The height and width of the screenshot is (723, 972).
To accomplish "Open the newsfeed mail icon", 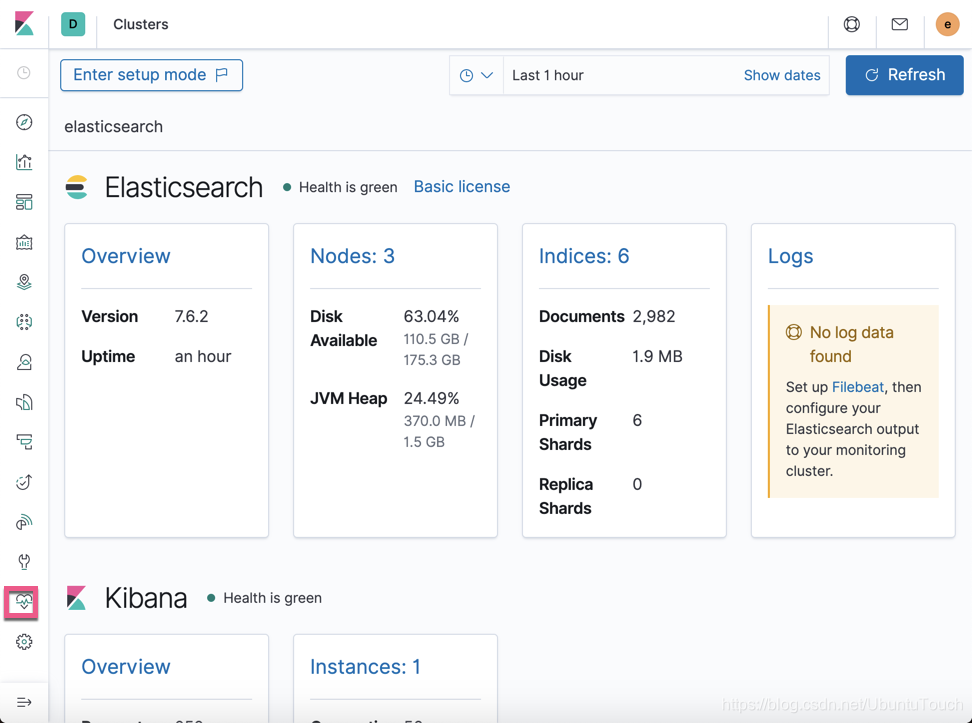I will 899,24.
